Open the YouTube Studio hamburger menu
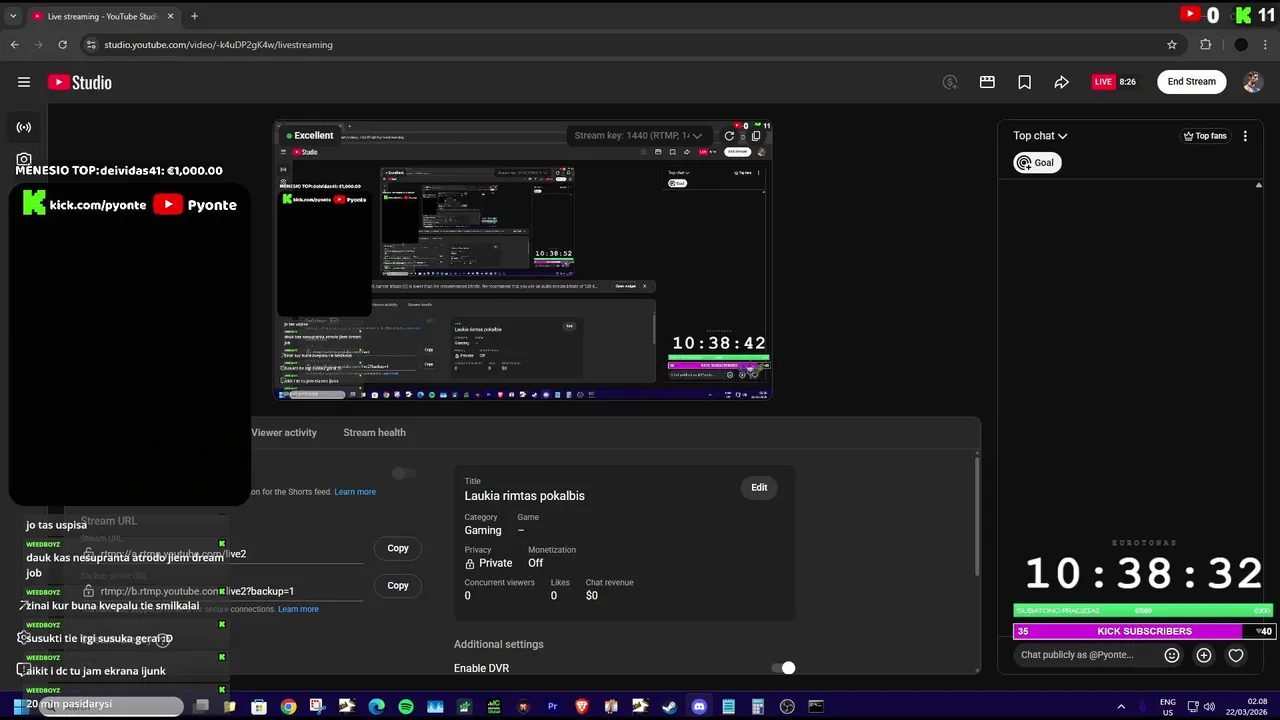 [24, 82]
